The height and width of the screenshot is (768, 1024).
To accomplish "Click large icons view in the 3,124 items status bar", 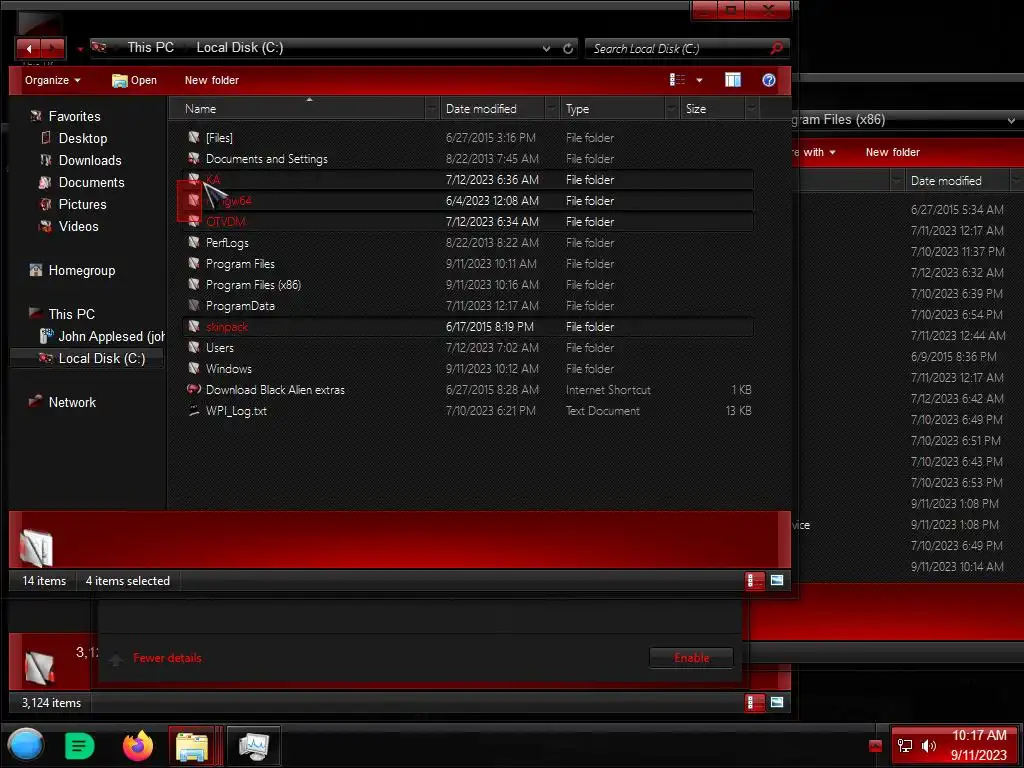I will (x=776, y=703).
